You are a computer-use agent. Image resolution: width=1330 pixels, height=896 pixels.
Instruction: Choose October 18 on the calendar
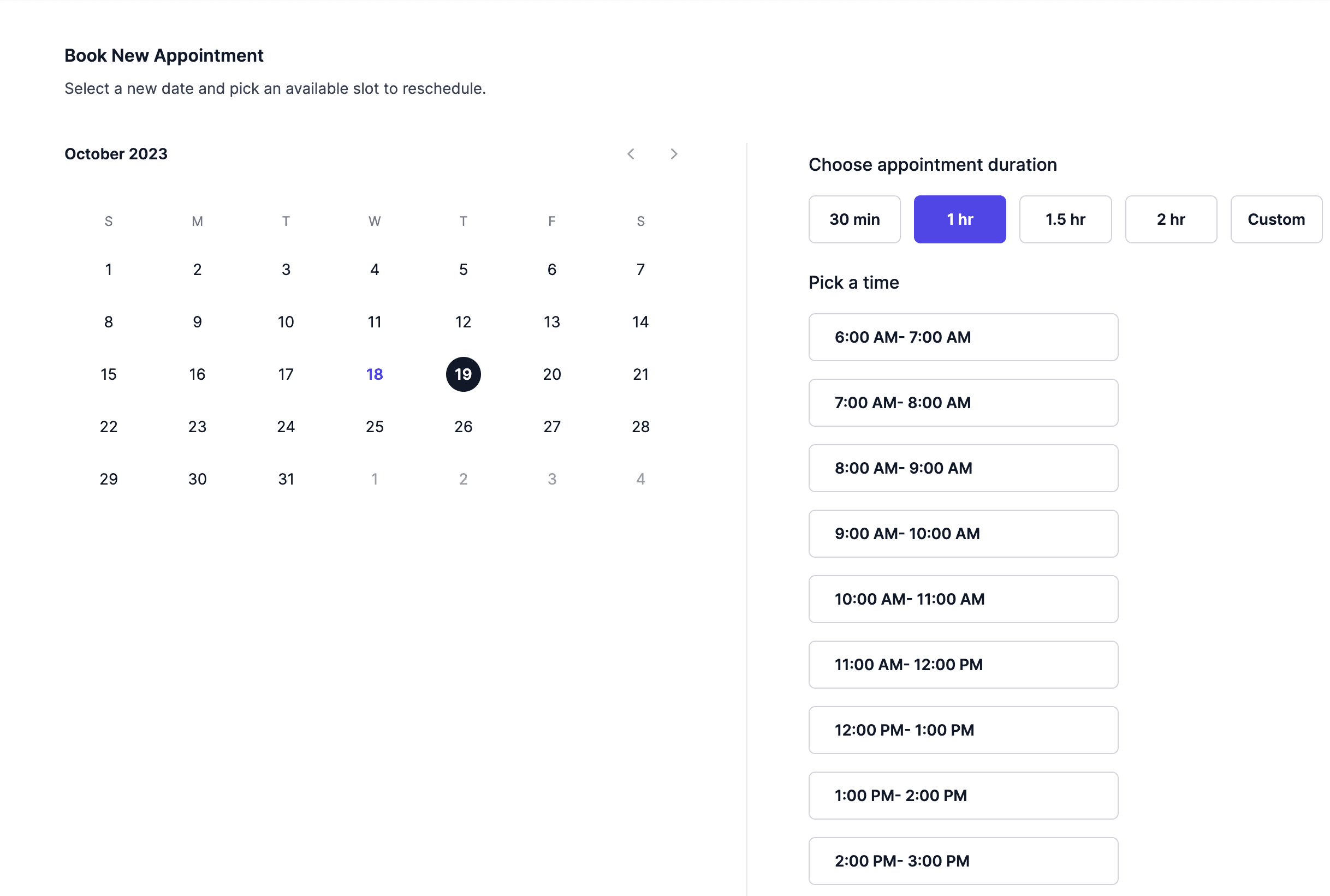[375, 374]
